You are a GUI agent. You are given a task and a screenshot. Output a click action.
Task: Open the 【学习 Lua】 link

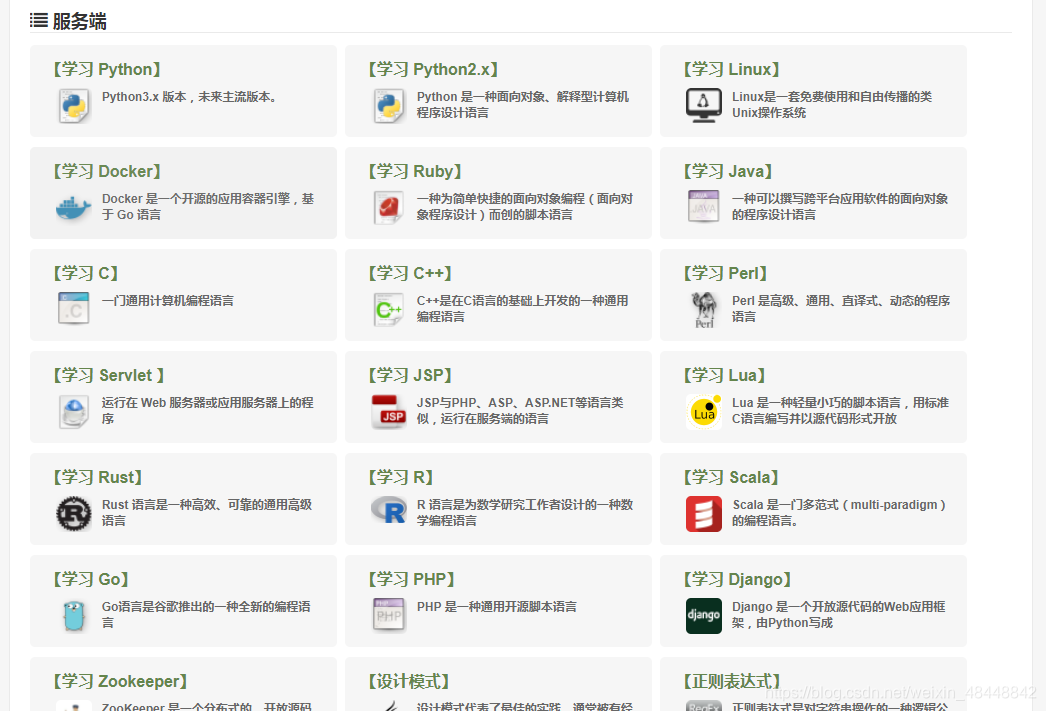[724, 376]
